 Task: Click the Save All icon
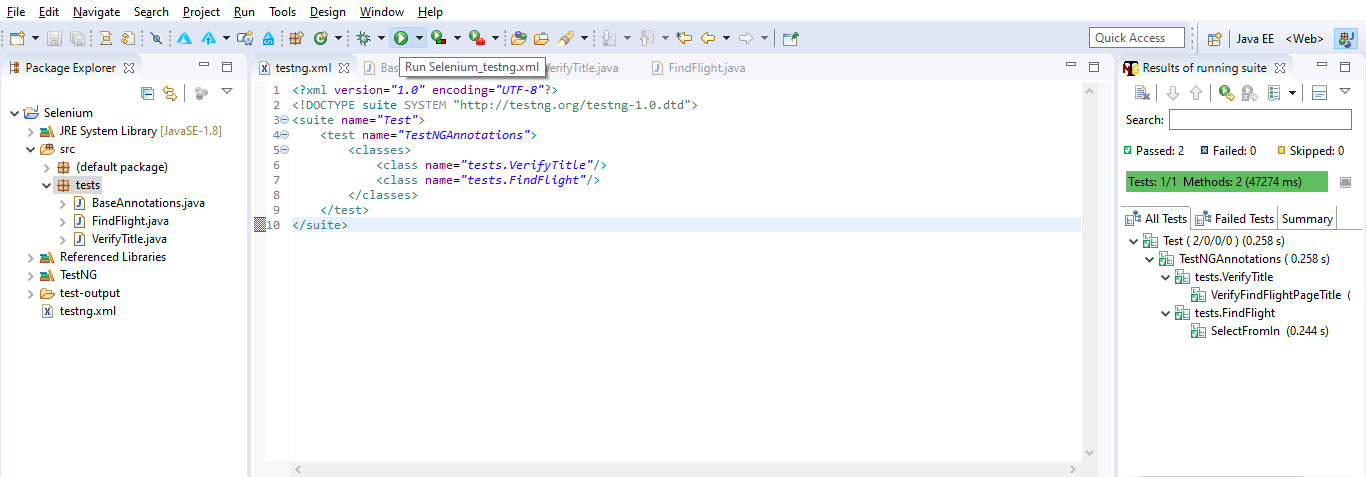click(x=76, y=38)
